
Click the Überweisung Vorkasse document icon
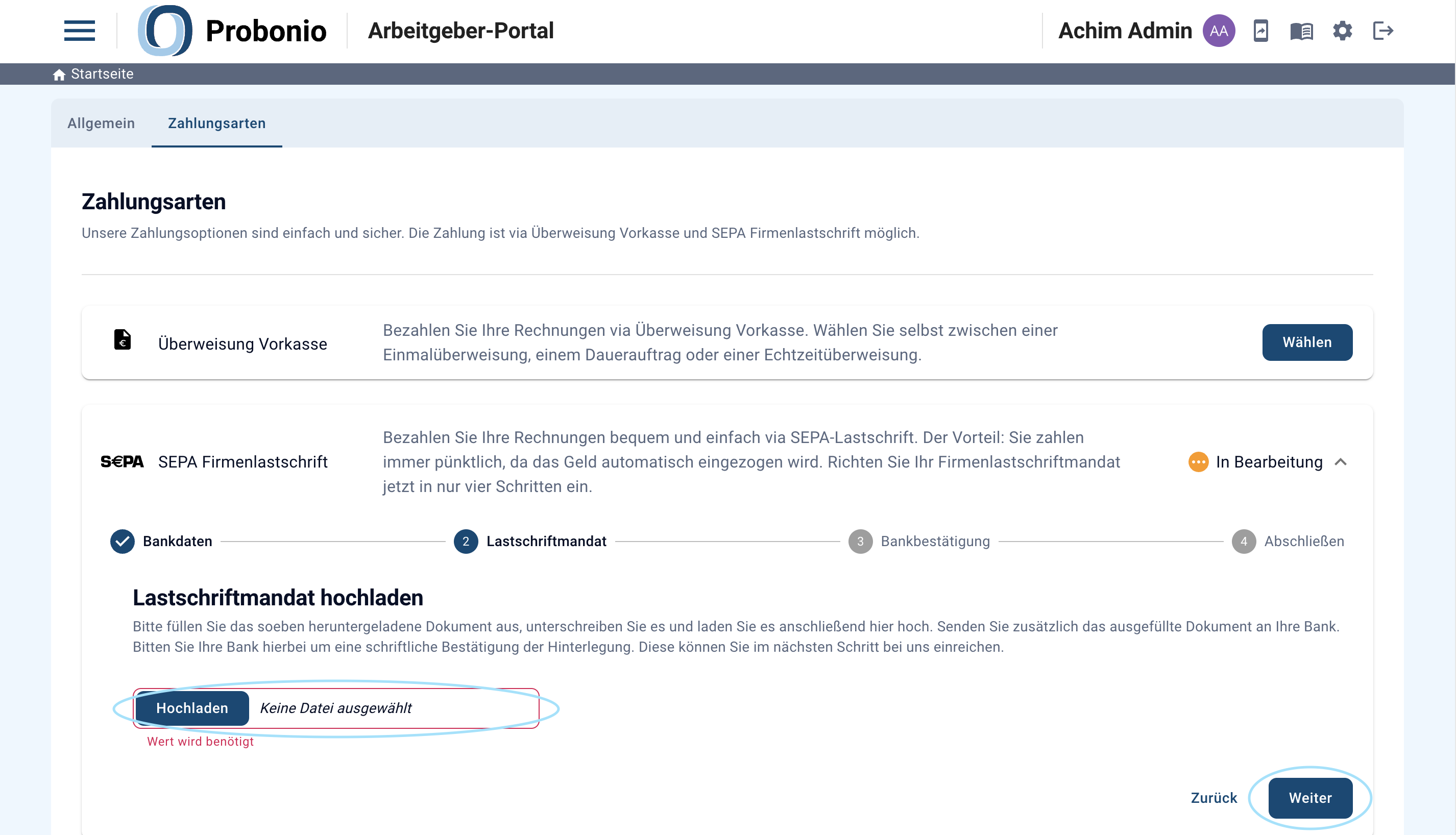(x=122, y=339)
